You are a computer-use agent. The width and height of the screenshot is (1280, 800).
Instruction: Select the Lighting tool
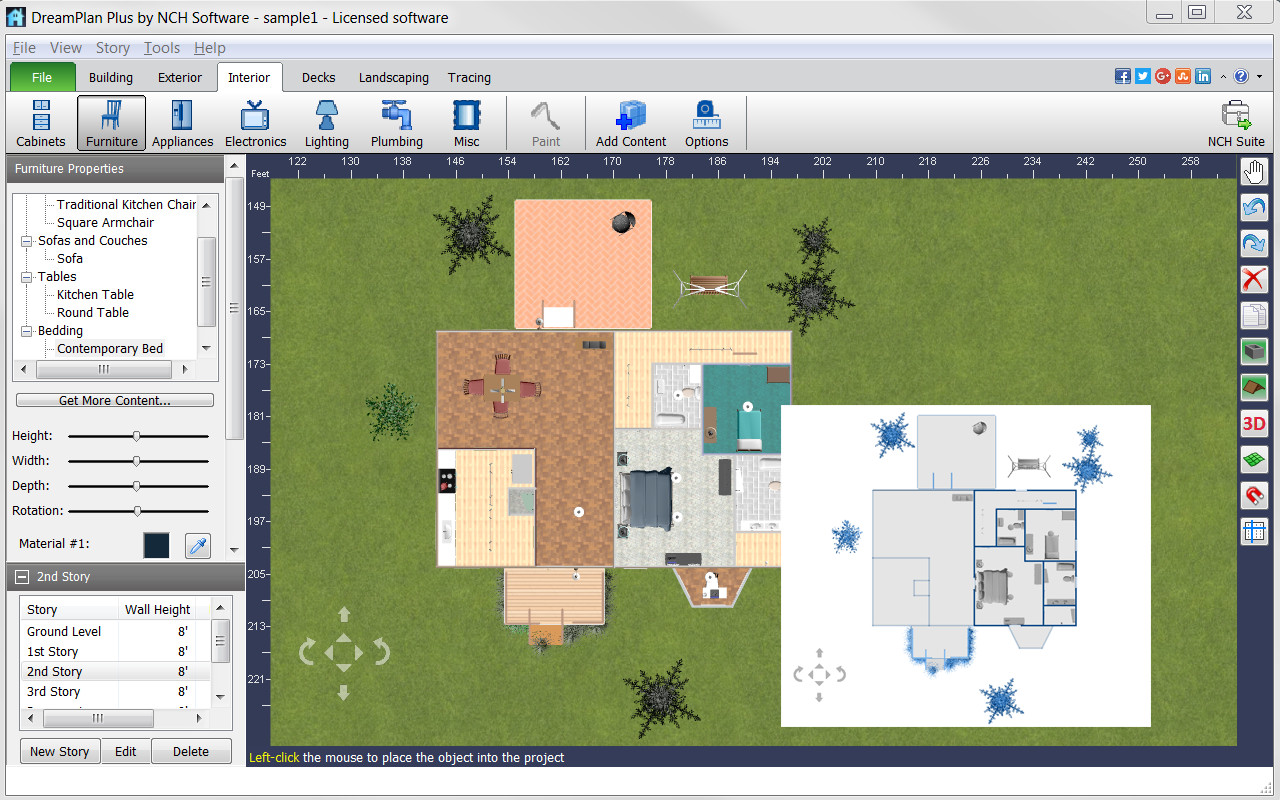point(326,122)
